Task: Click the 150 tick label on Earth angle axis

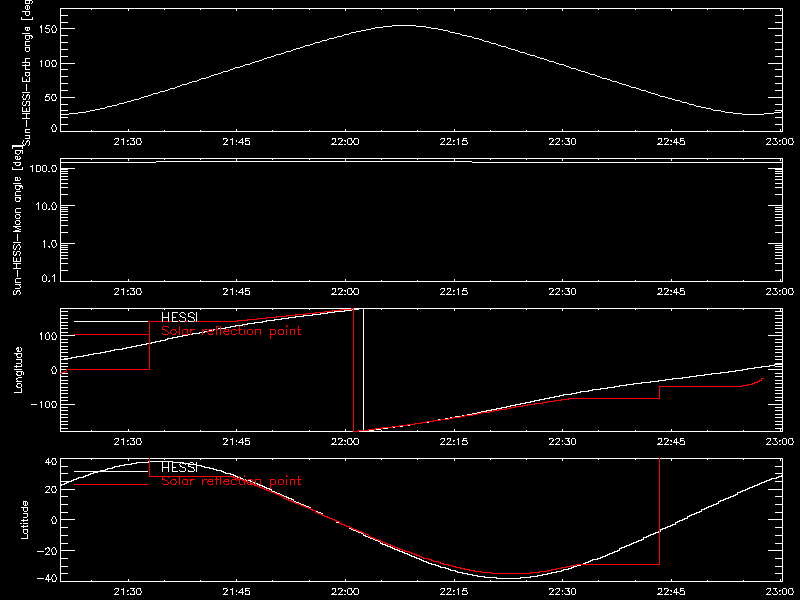Action: coord(49,30)
